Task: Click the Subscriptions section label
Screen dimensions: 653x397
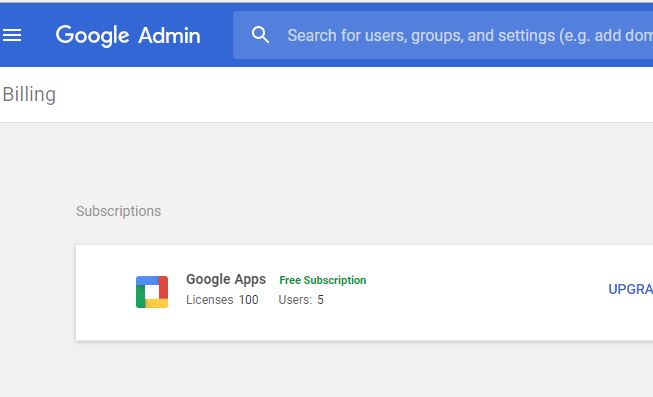Action: pos(118,211)
